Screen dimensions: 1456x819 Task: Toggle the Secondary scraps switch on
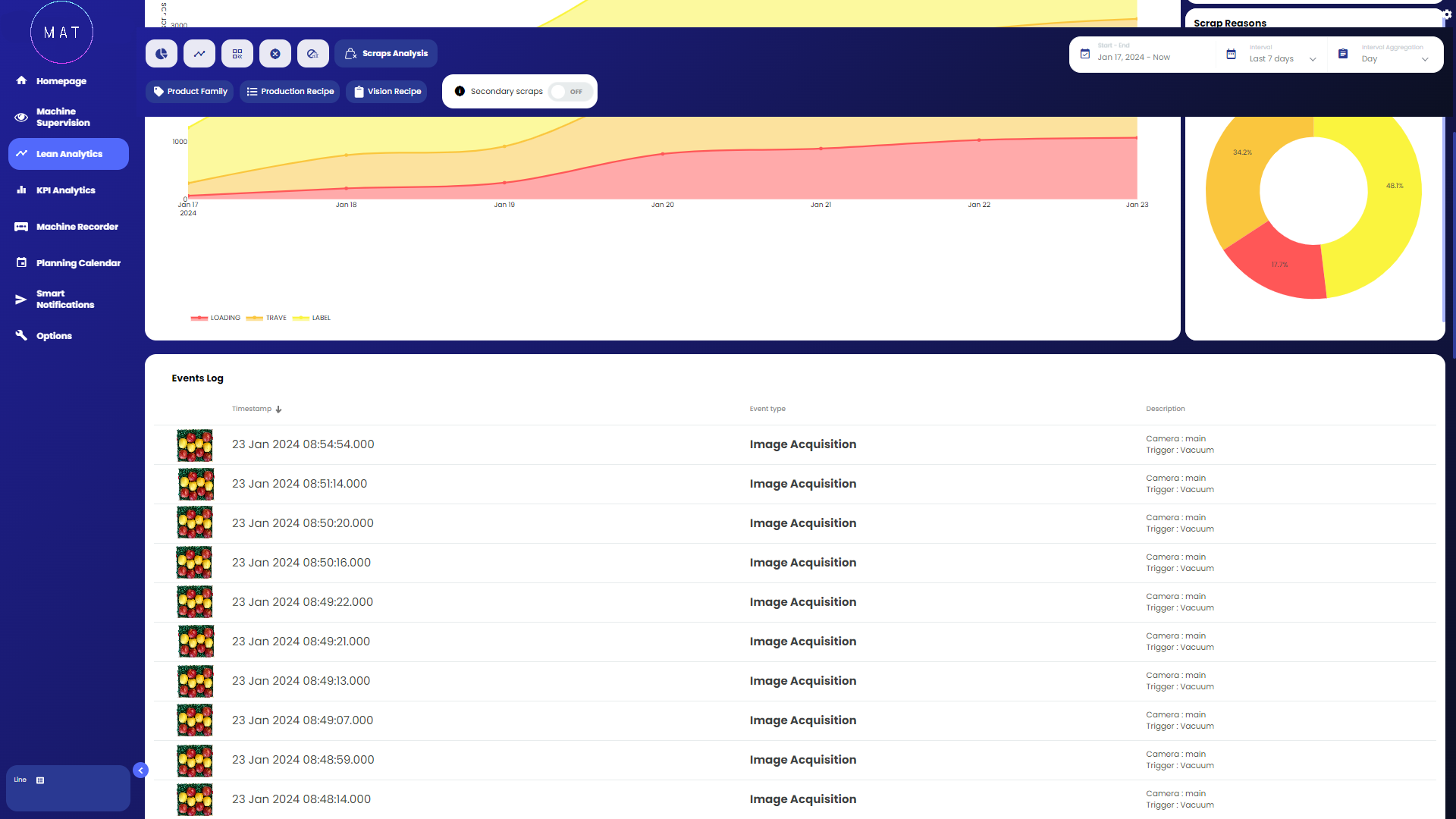pyautogui.click(x=570, y=92)
